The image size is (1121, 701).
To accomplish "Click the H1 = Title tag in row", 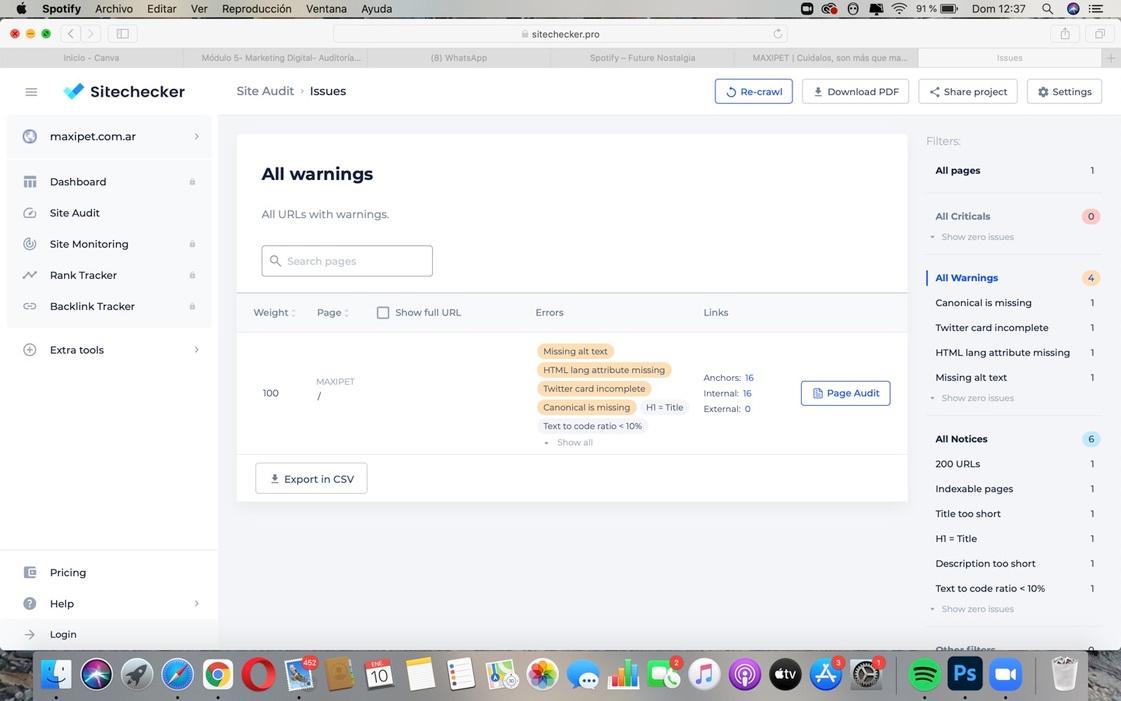I will (x=664, y=407).
